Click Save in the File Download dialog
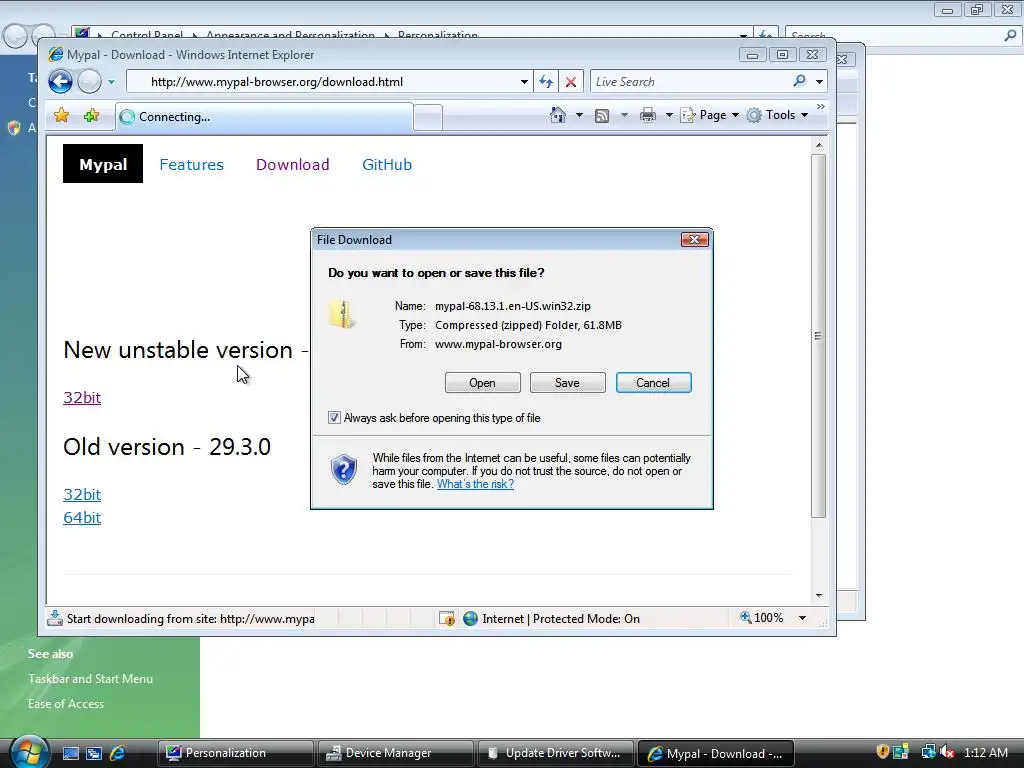The height and width of the screenshot is (768, 1024). point(568,383)
